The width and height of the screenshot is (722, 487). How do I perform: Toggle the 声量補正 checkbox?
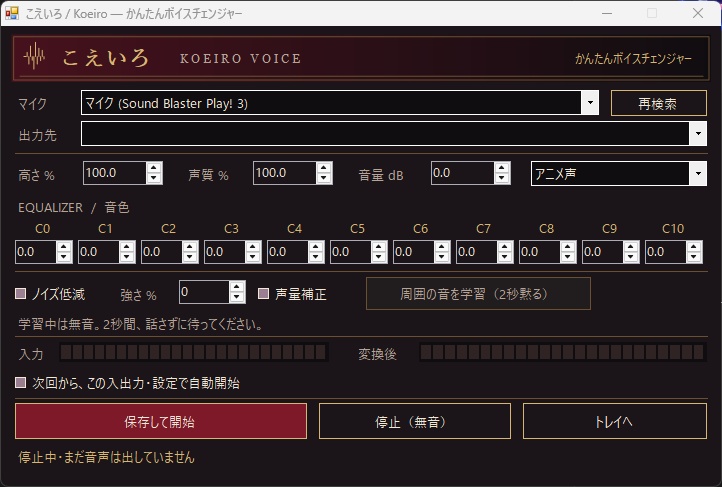[x=263, y=294]
